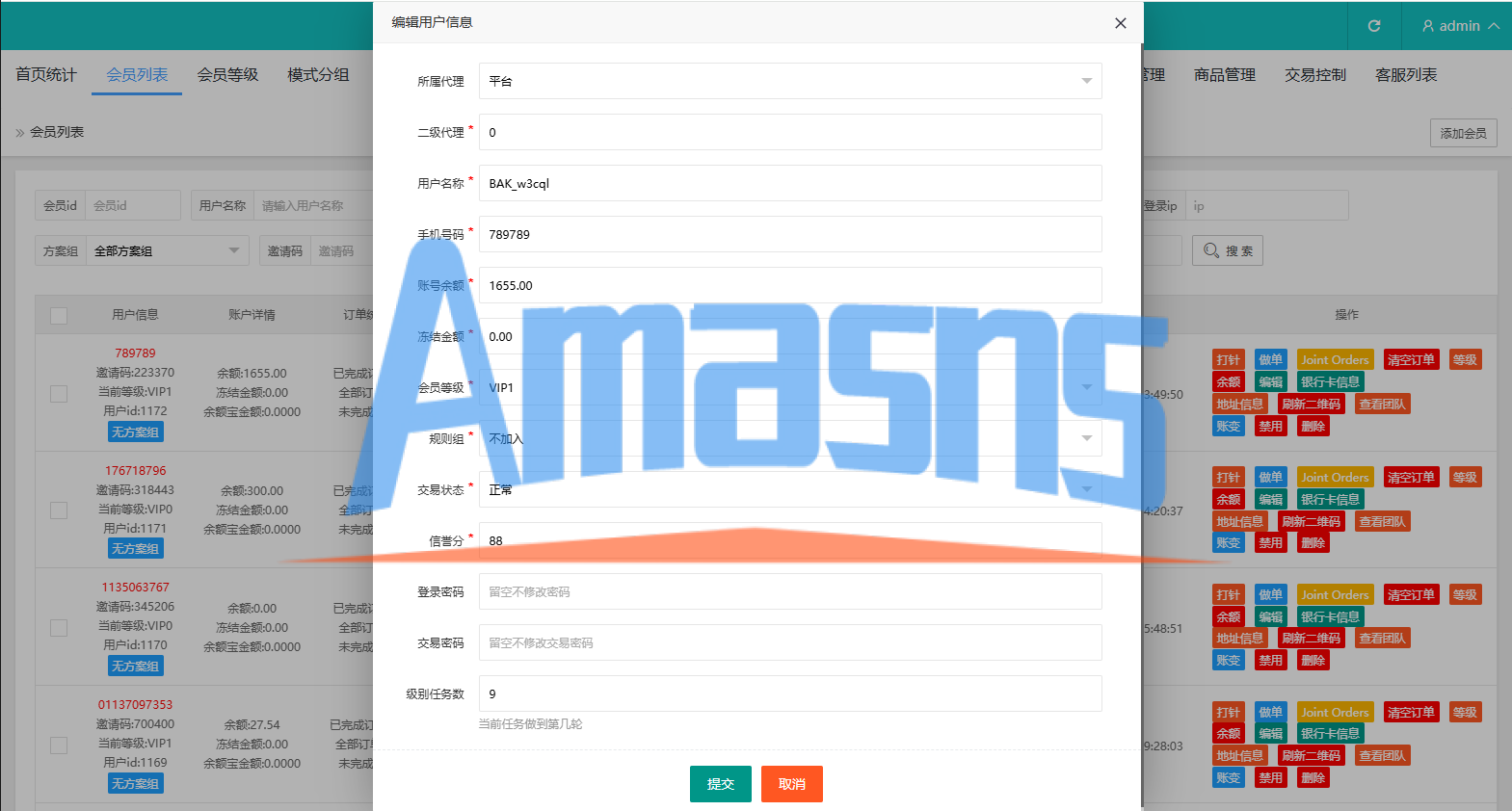
Task: Click 银行卡信息 for user 1135063767
Action: coord(1330,616)
